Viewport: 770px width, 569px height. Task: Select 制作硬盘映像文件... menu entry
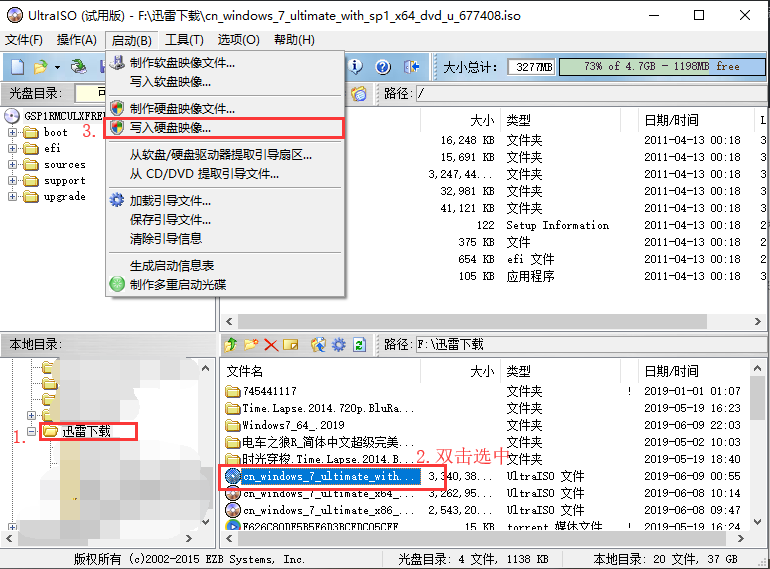[225, 108]
